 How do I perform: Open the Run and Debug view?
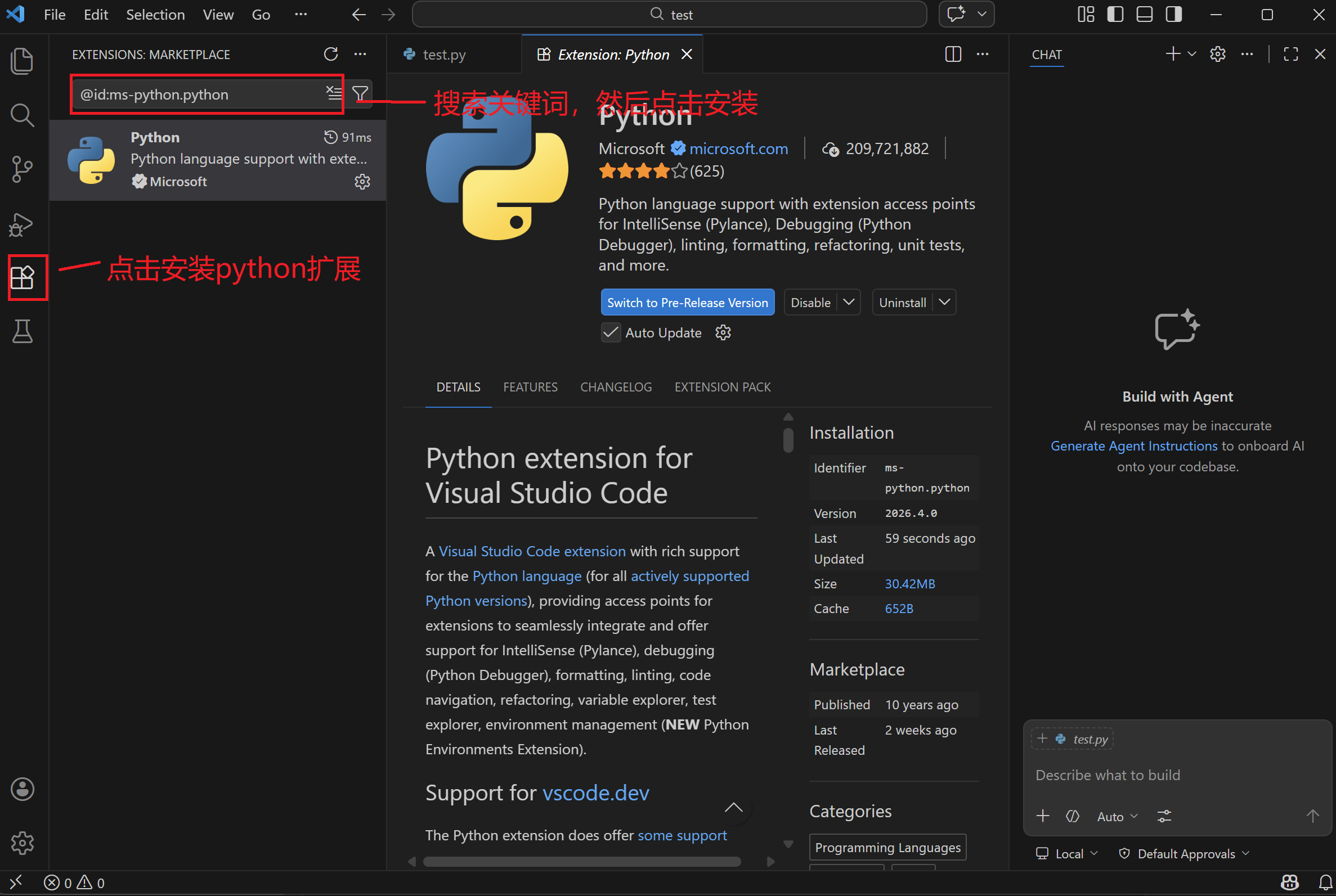coord(22,224)
